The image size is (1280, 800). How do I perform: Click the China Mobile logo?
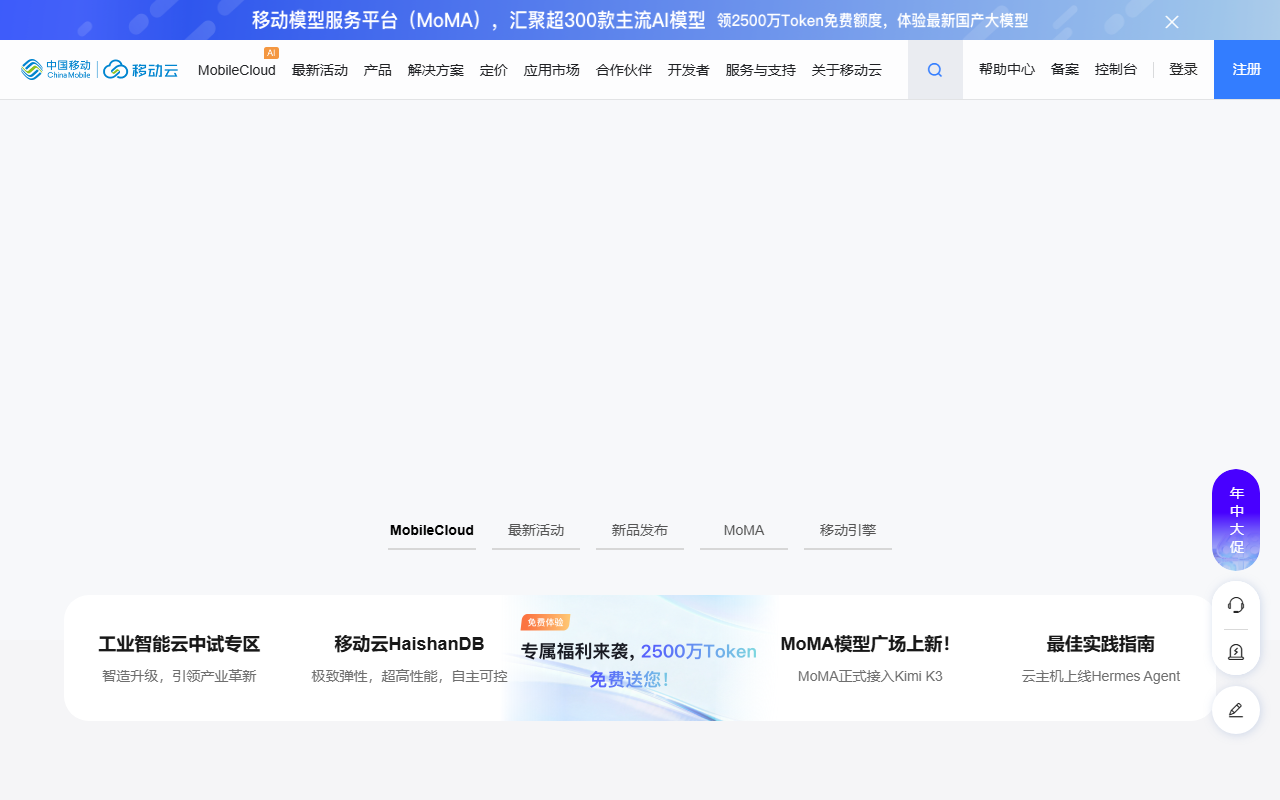[x=56, y=69]
